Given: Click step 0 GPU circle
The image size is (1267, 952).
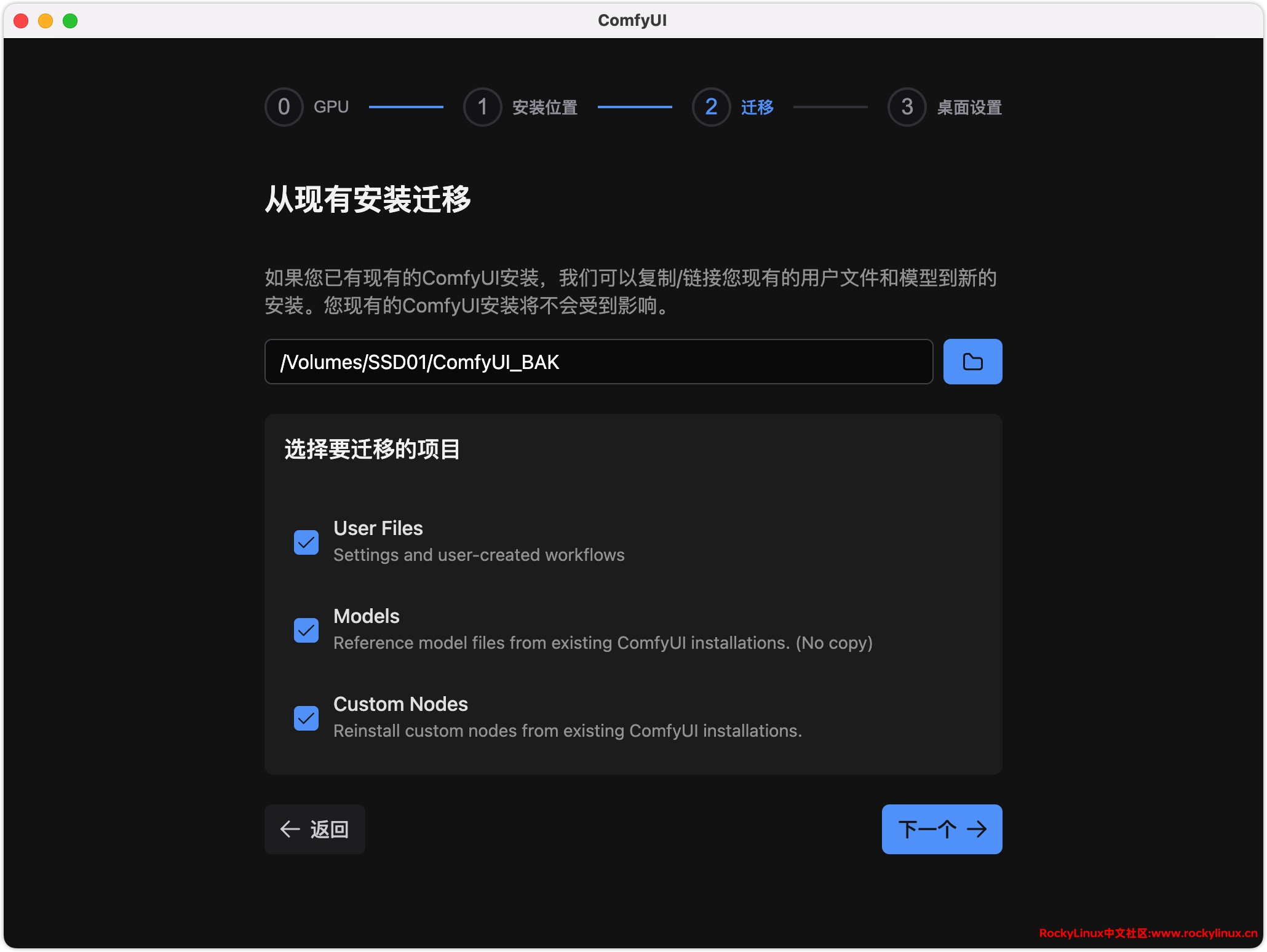Looking at the screenshot, I should tap(284, 107).
